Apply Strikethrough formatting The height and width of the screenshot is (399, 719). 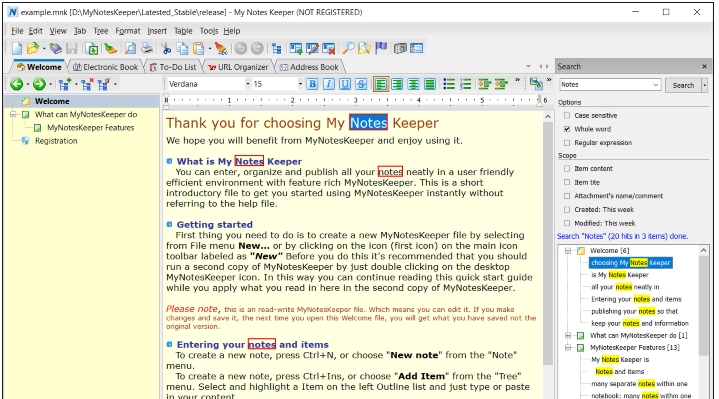click(361, 84)
